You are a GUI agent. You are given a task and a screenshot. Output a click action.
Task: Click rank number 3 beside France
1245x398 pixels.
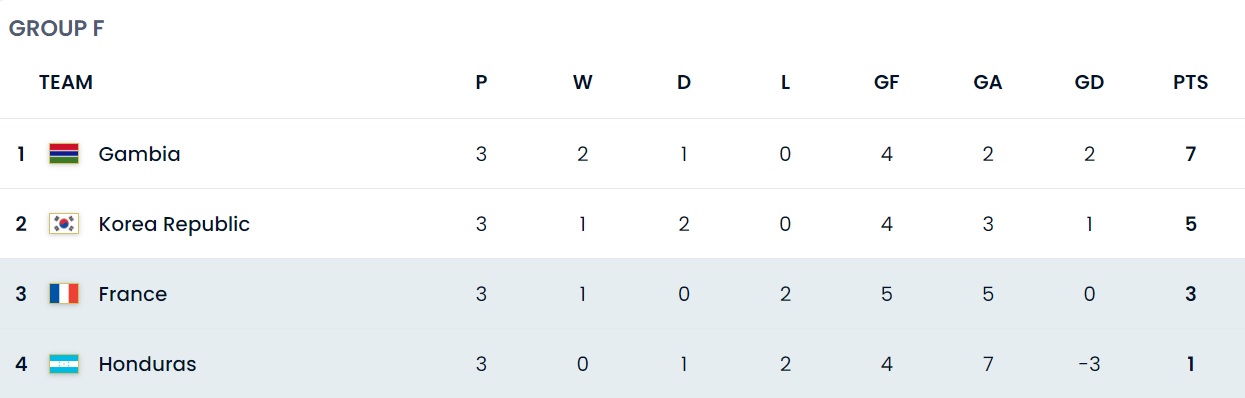click(x=21, y=294)
